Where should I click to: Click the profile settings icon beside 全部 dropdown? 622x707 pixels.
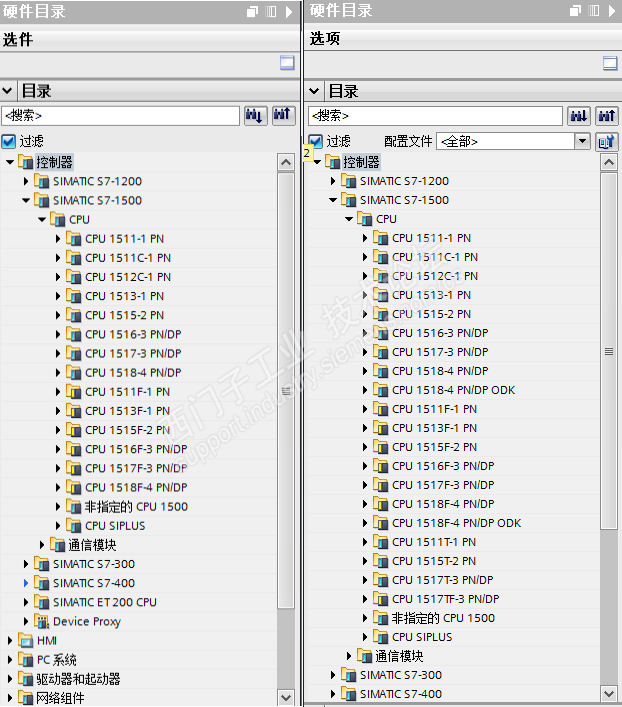607,142
